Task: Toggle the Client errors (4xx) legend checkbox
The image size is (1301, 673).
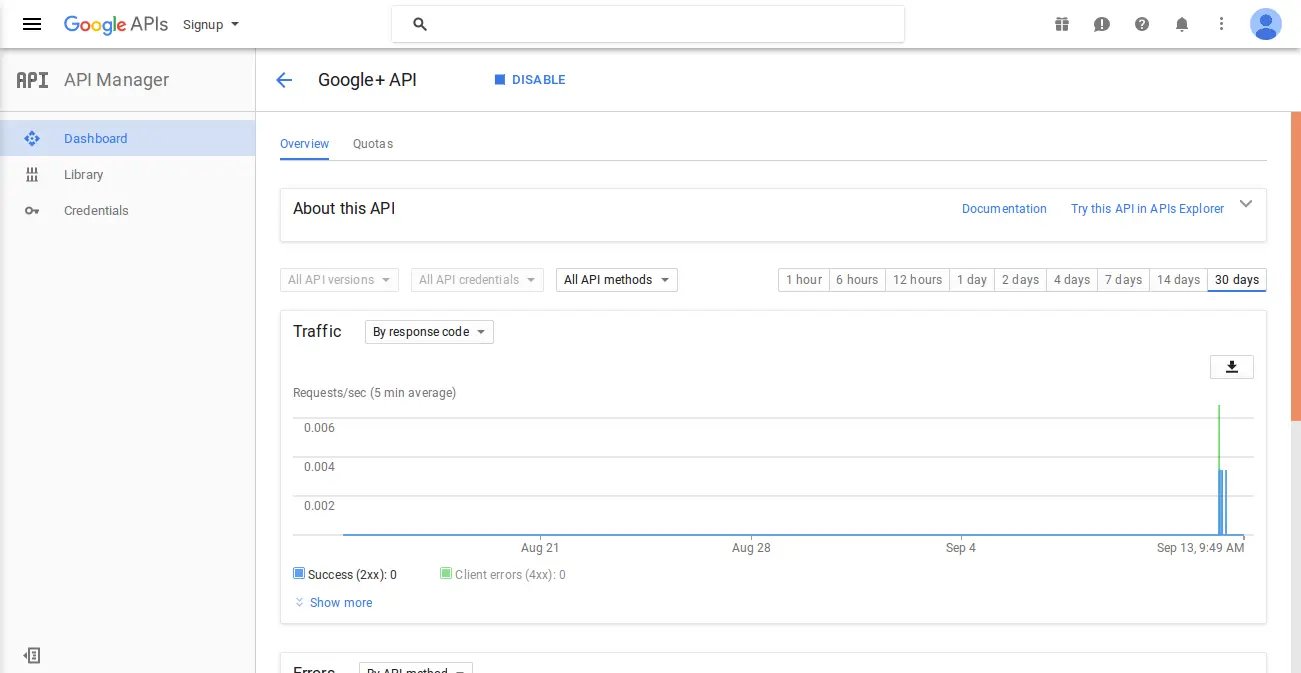Action: (446, 574)
